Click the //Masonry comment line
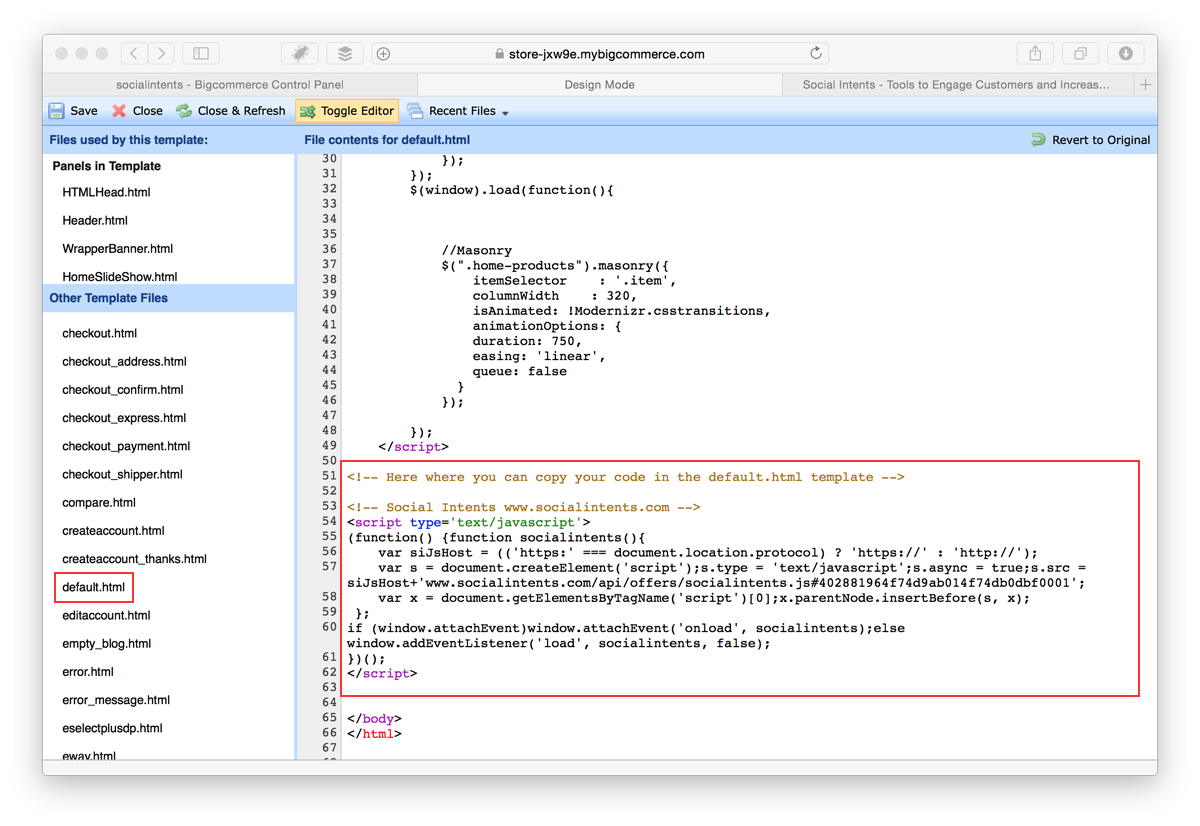Image resolution: width=1200 pixels, height=826 pixels. click(476, 250)
